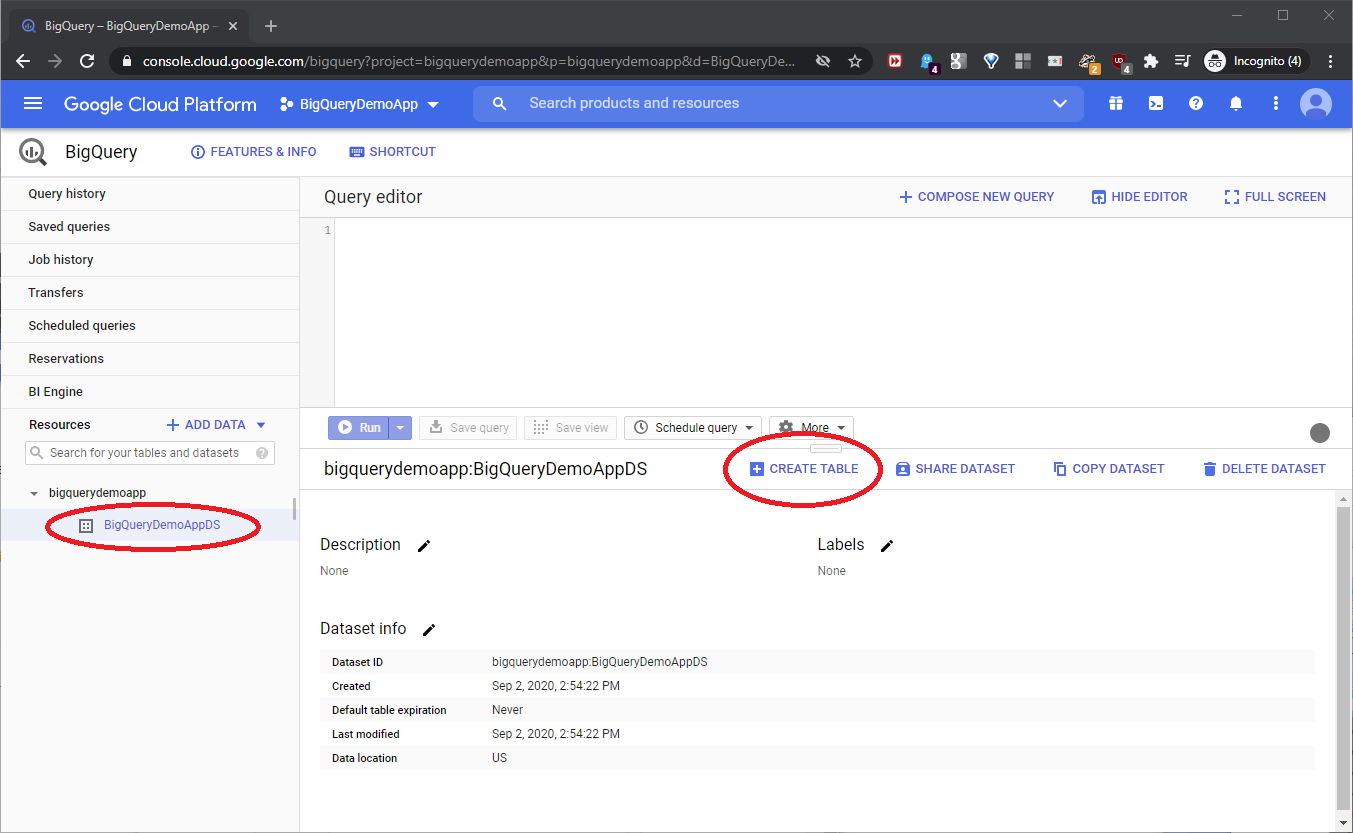
Task: Click the BigQueryDemoAppDS dataset icon
Action: (86, 526)
